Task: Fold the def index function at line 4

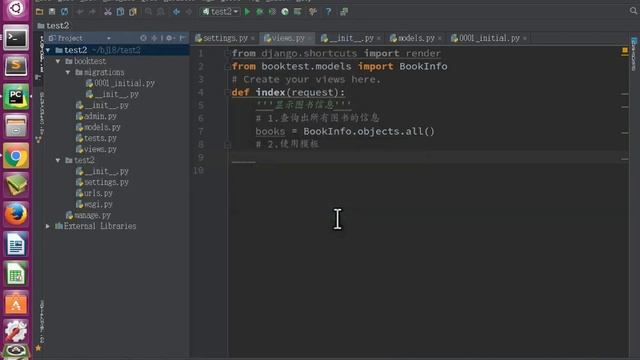Action: pos(227,93)
